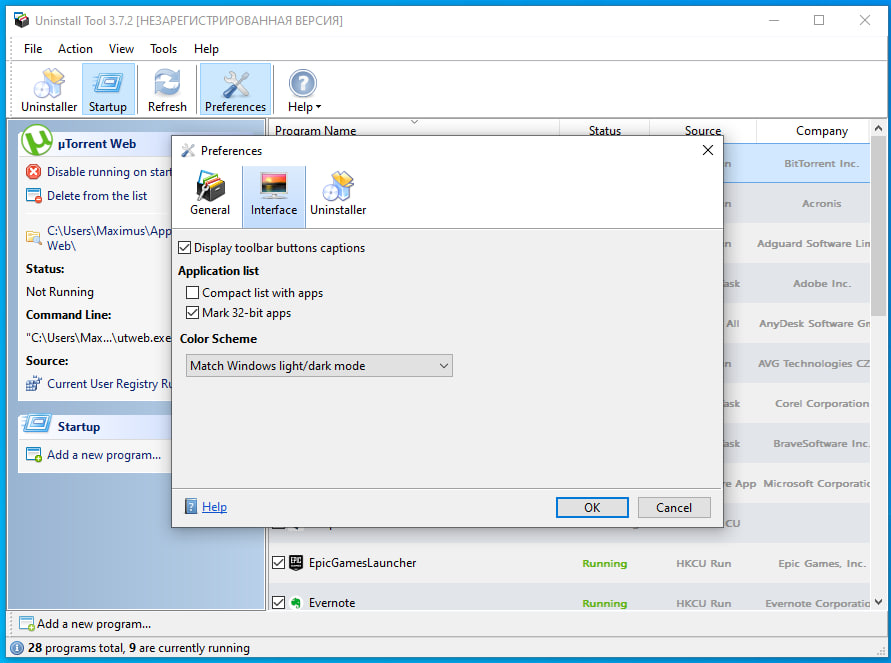This screenshot has width=891, height=663.
Task: Uncheck EpicGamesLauncher startup checkbox
Action: (x=278, y=562)
